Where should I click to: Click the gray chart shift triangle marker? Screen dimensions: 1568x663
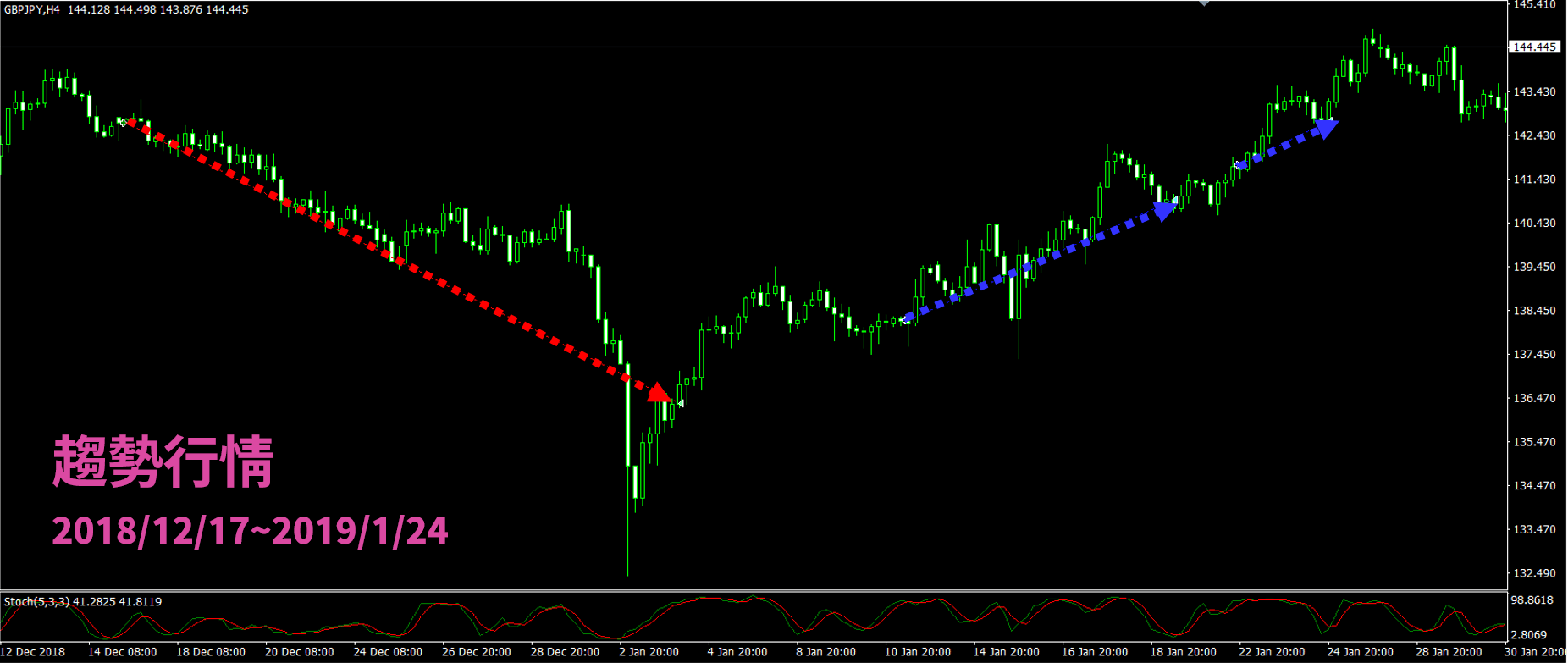[1204, 3]
